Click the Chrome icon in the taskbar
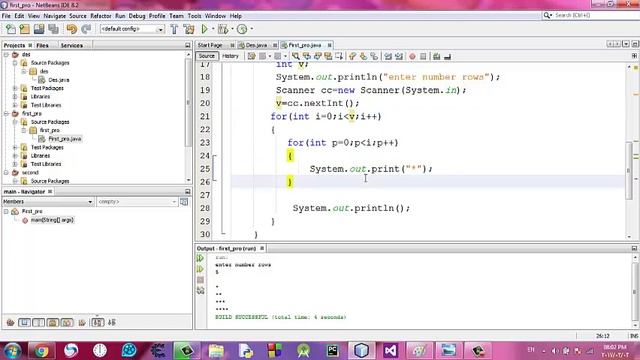The width and height of the screenshot is (640, 360). 41,351
